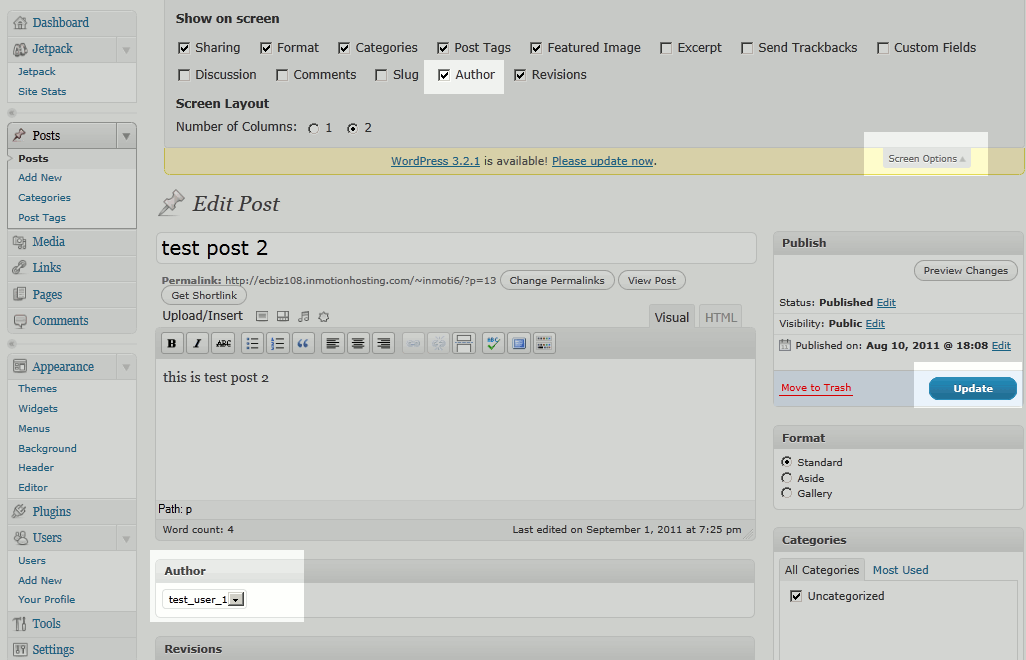Click the Bold formatting button
1026x660 pixels.
[173, 343]
